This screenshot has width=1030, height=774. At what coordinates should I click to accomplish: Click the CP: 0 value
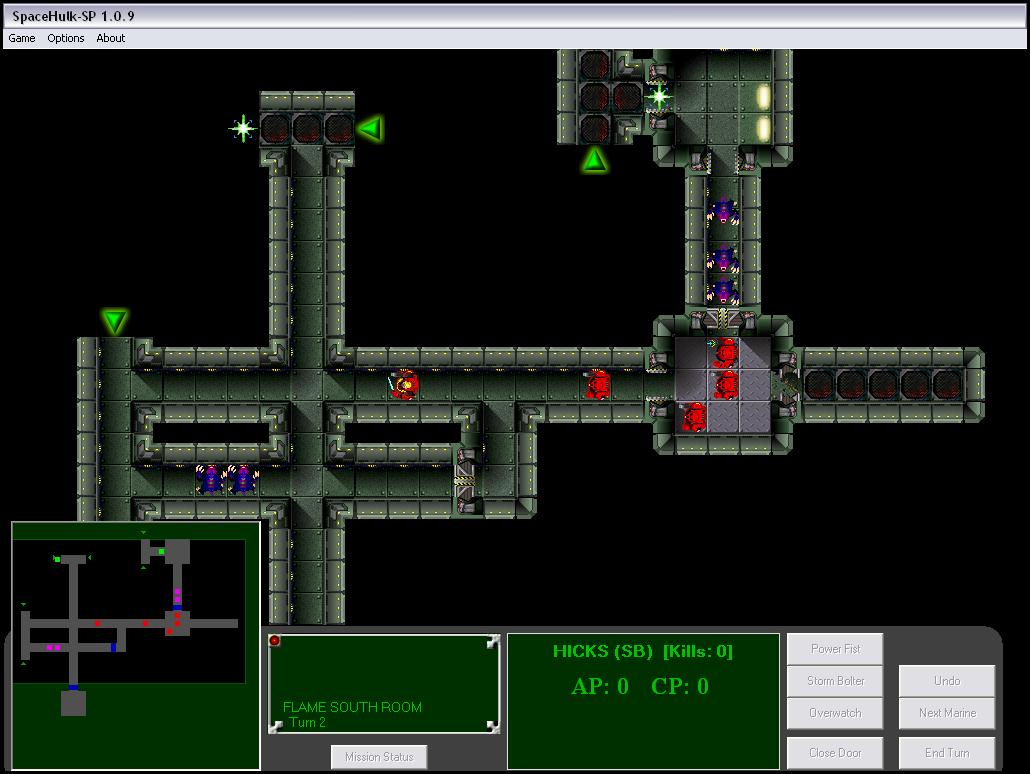[680, 686]
